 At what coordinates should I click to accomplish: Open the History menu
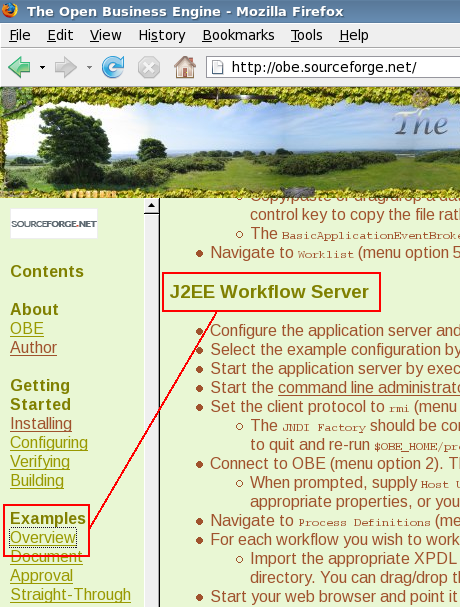[x=162, y=35]
